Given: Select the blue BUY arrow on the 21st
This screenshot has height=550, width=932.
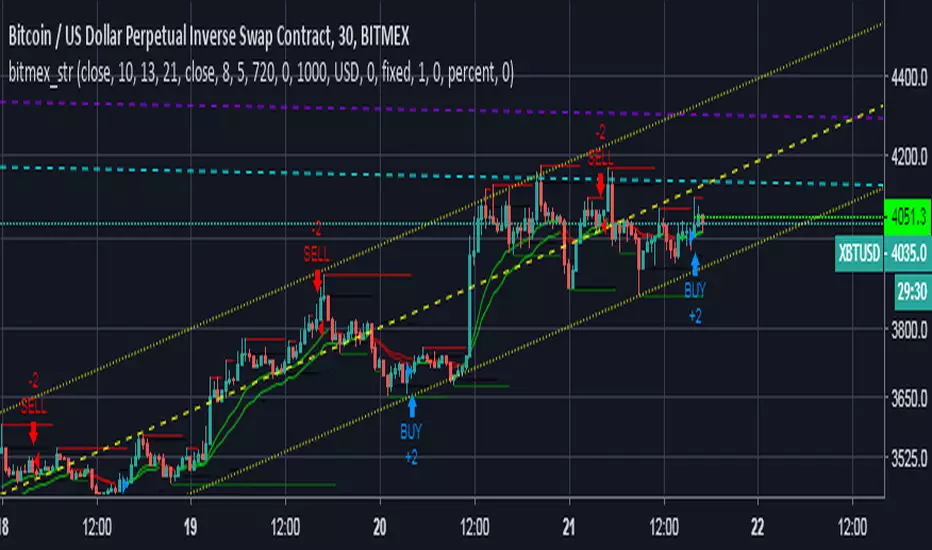Looking at the screenshot, I should coord(695,265).
